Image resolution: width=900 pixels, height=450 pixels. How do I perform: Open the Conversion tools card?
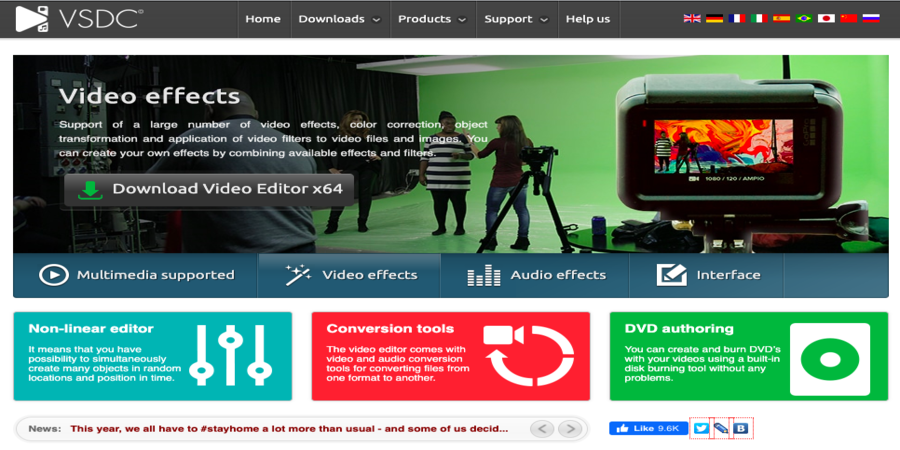click(x=451, y=356)
